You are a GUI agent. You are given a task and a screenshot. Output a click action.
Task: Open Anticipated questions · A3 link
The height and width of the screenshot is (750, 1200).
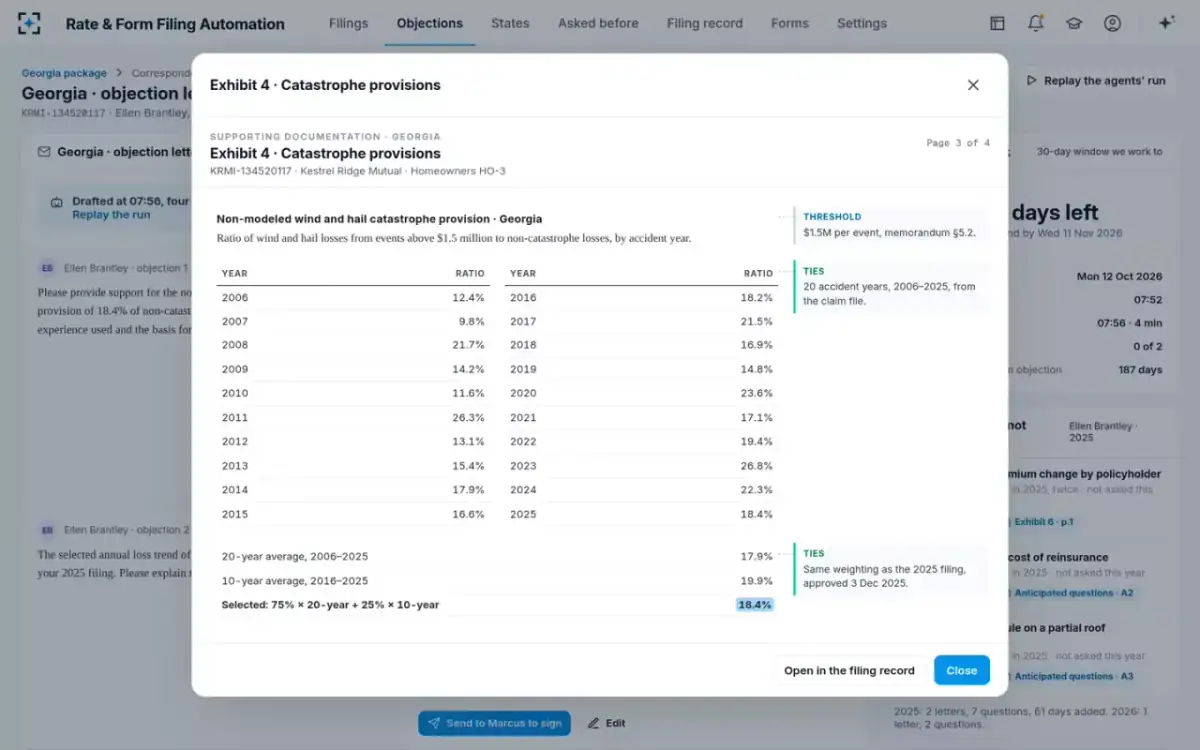[x=1074, y=676]
